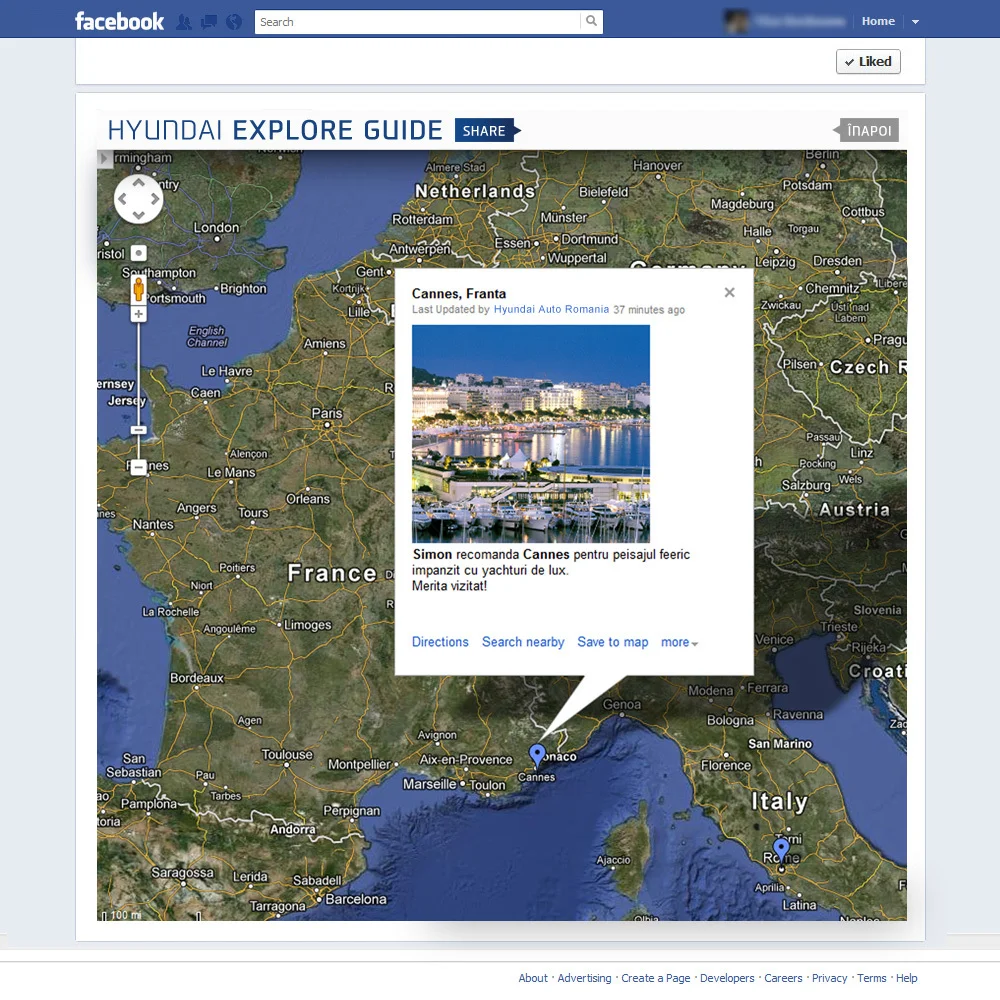This screenshot has width=1000, height=1000.
Task: Click the blue Rome map pin
Action: [781, 849]
